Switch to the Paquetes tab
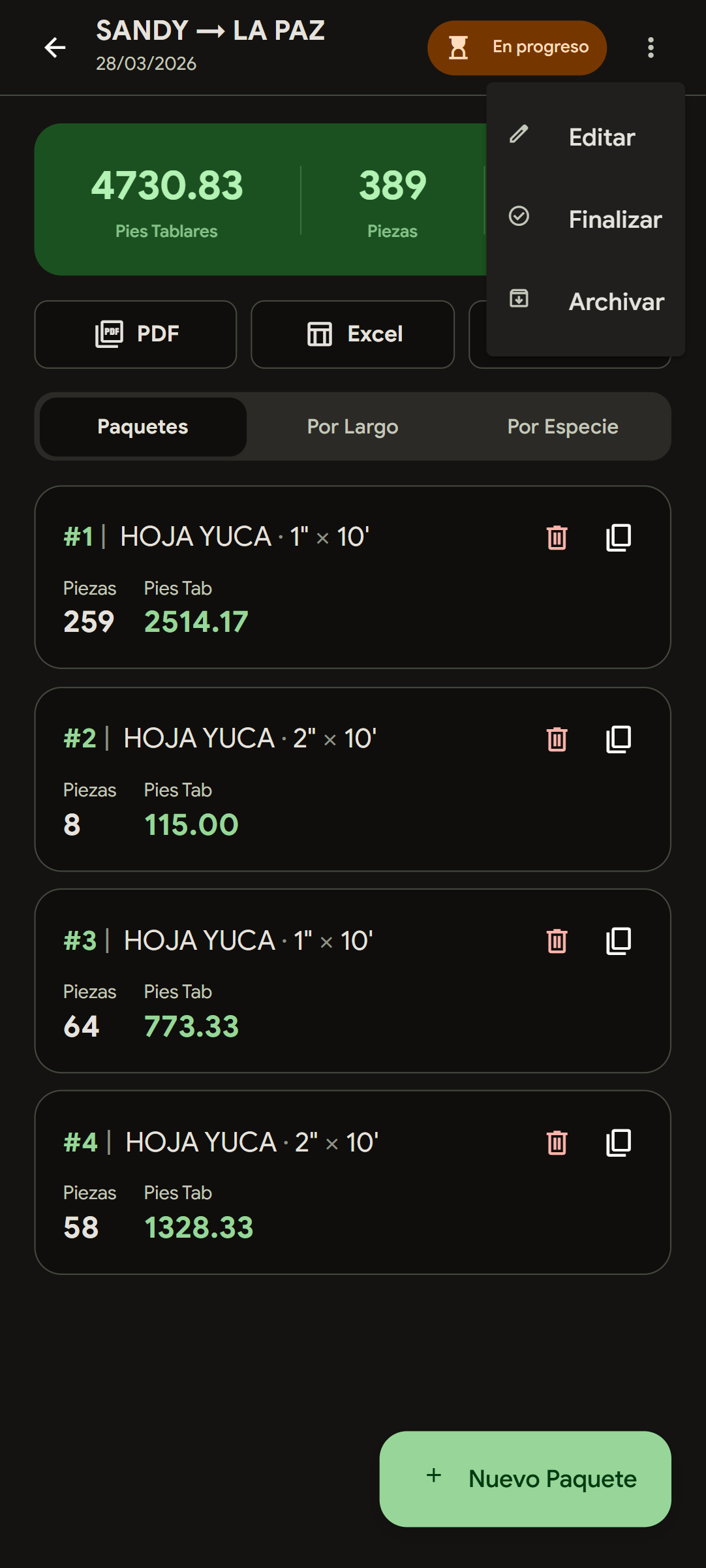Screen dimensions: 706x1568 (143, 427)
